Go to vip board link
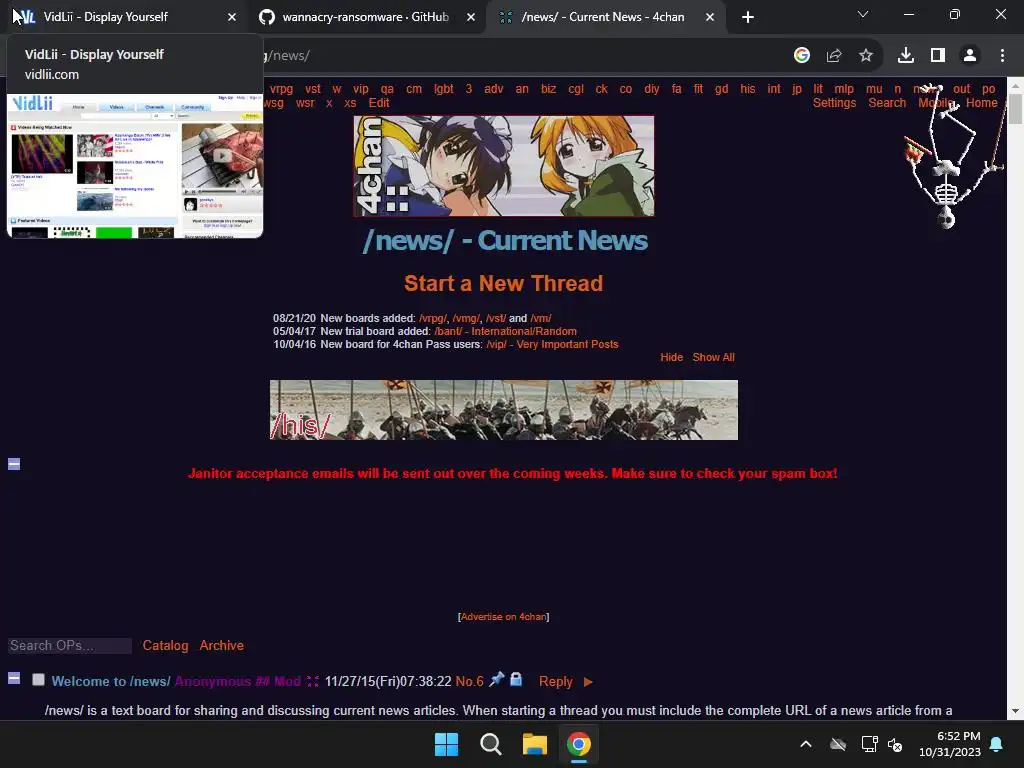This screenshot has height=768, width=1024. [x=360, y=89]
